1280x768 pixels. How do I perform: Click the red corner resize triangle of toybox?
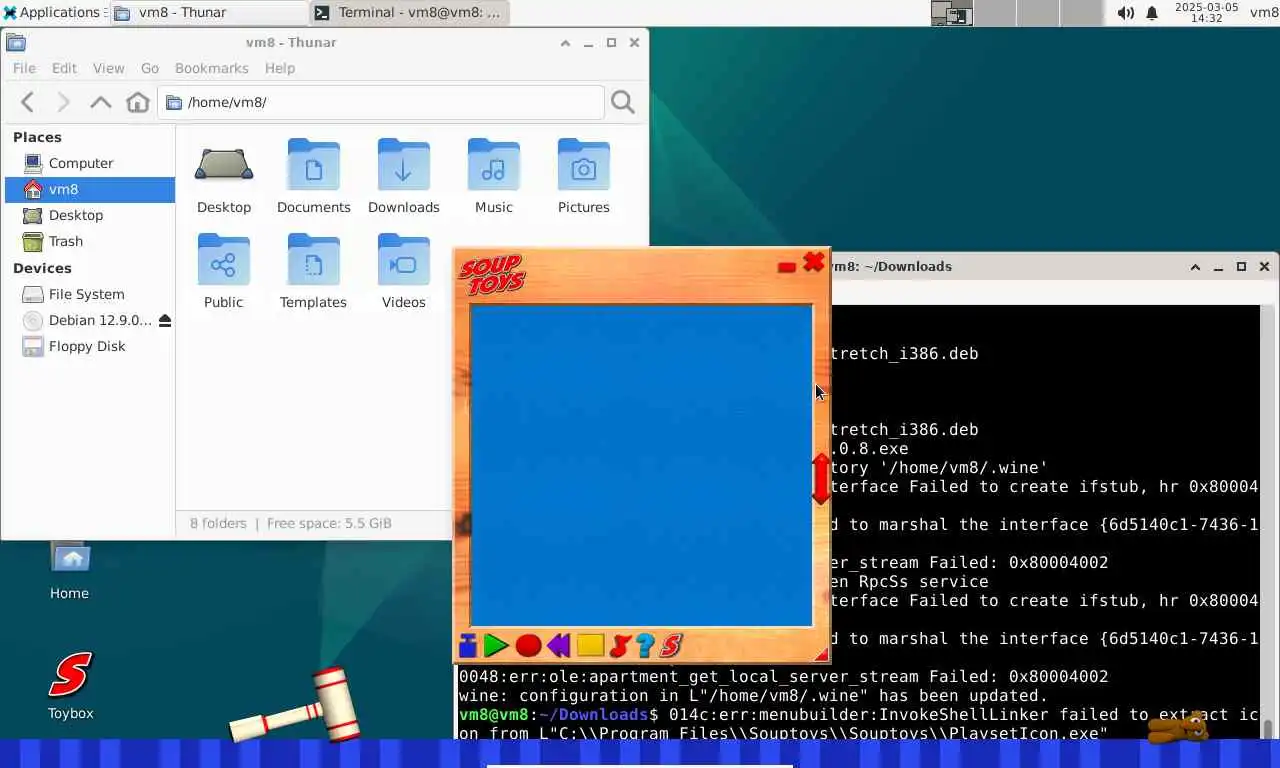pyautogui.click(x=822, y=654)
